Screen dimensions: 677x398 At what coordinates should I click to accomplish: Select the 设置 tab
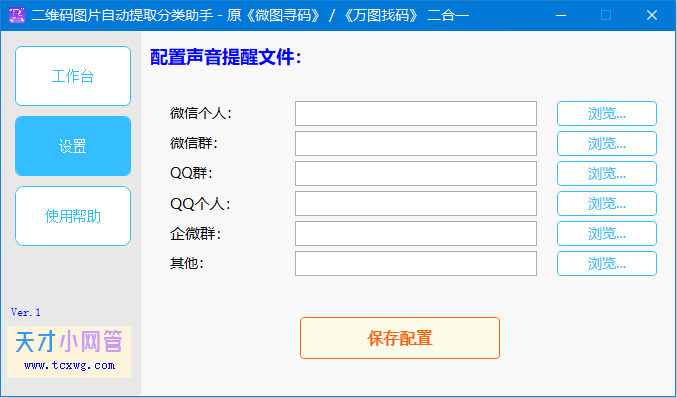(x=73, y=146)
